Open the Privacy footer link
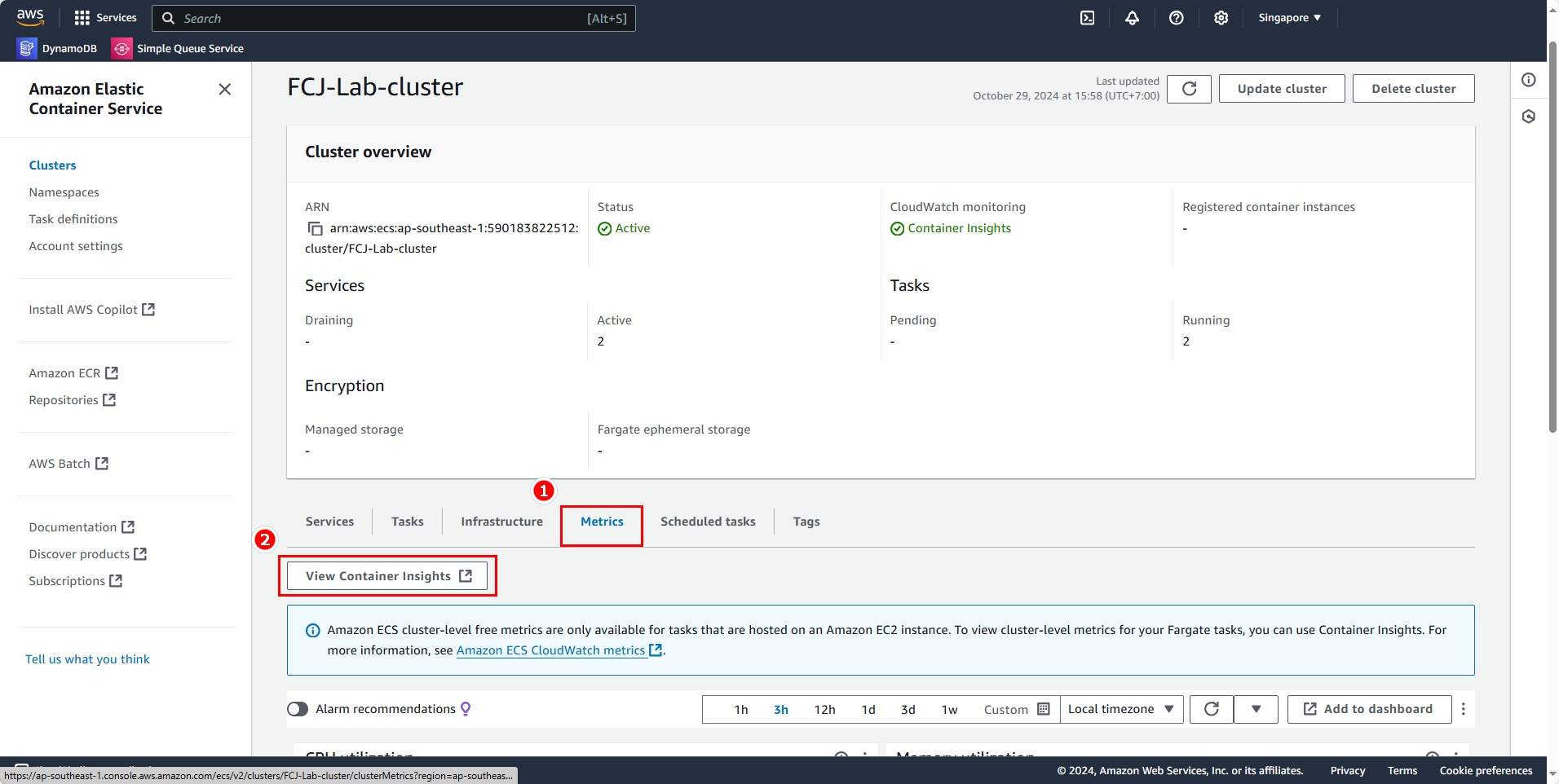 click(1347, 771)
